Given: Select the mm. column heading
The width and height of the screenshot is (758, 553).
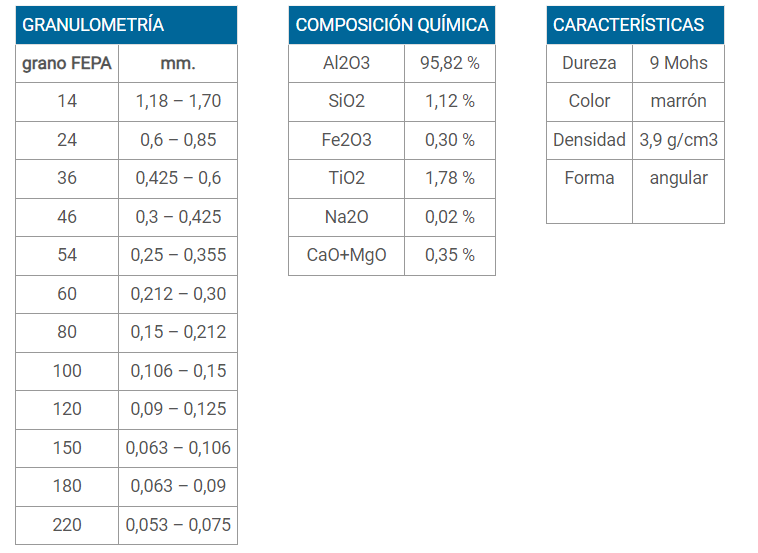Looking at the screenshot, I should [x=178, y=63].
